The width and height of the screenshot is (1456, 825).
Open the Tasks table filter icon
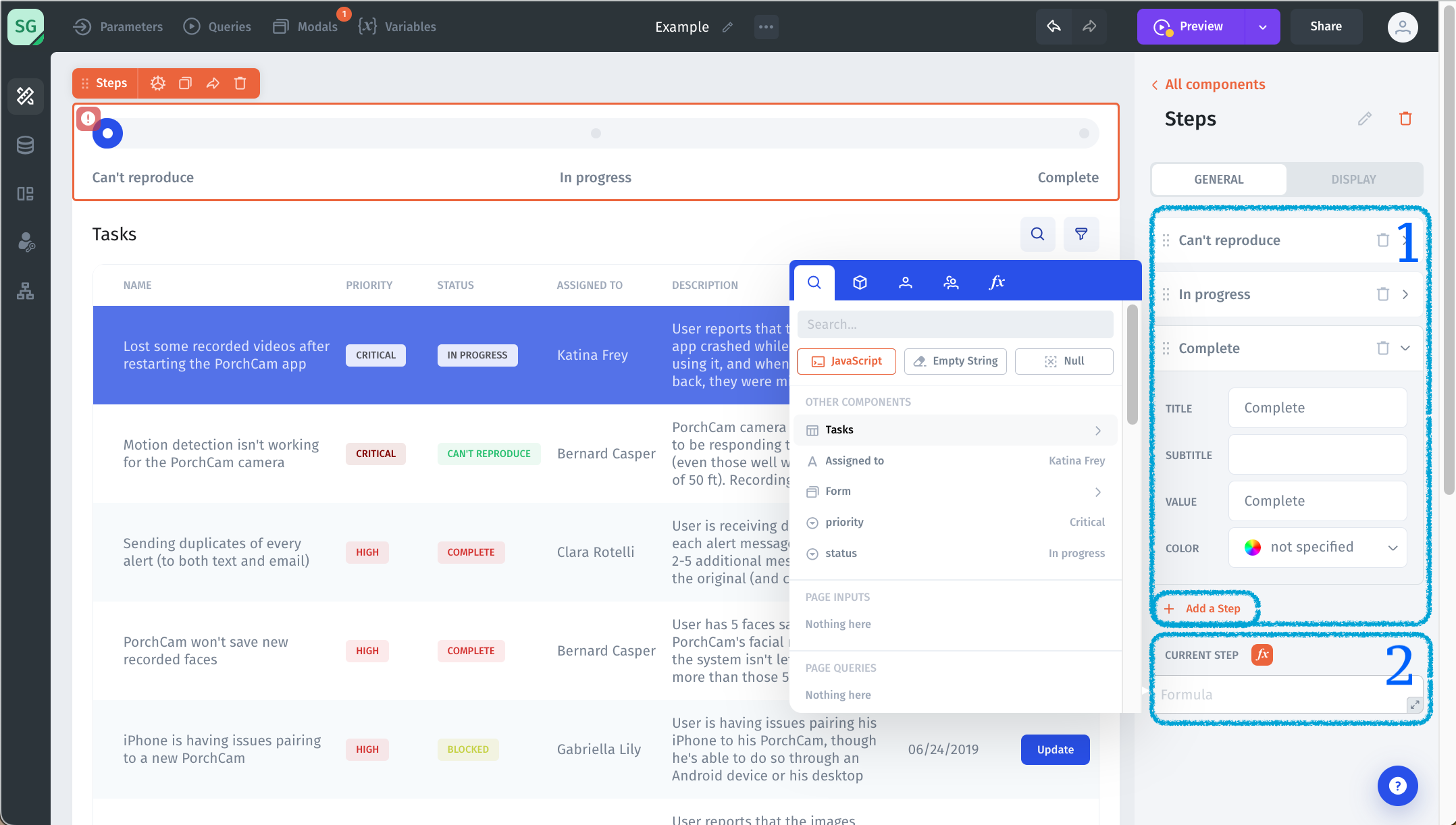coord(1081,234)
